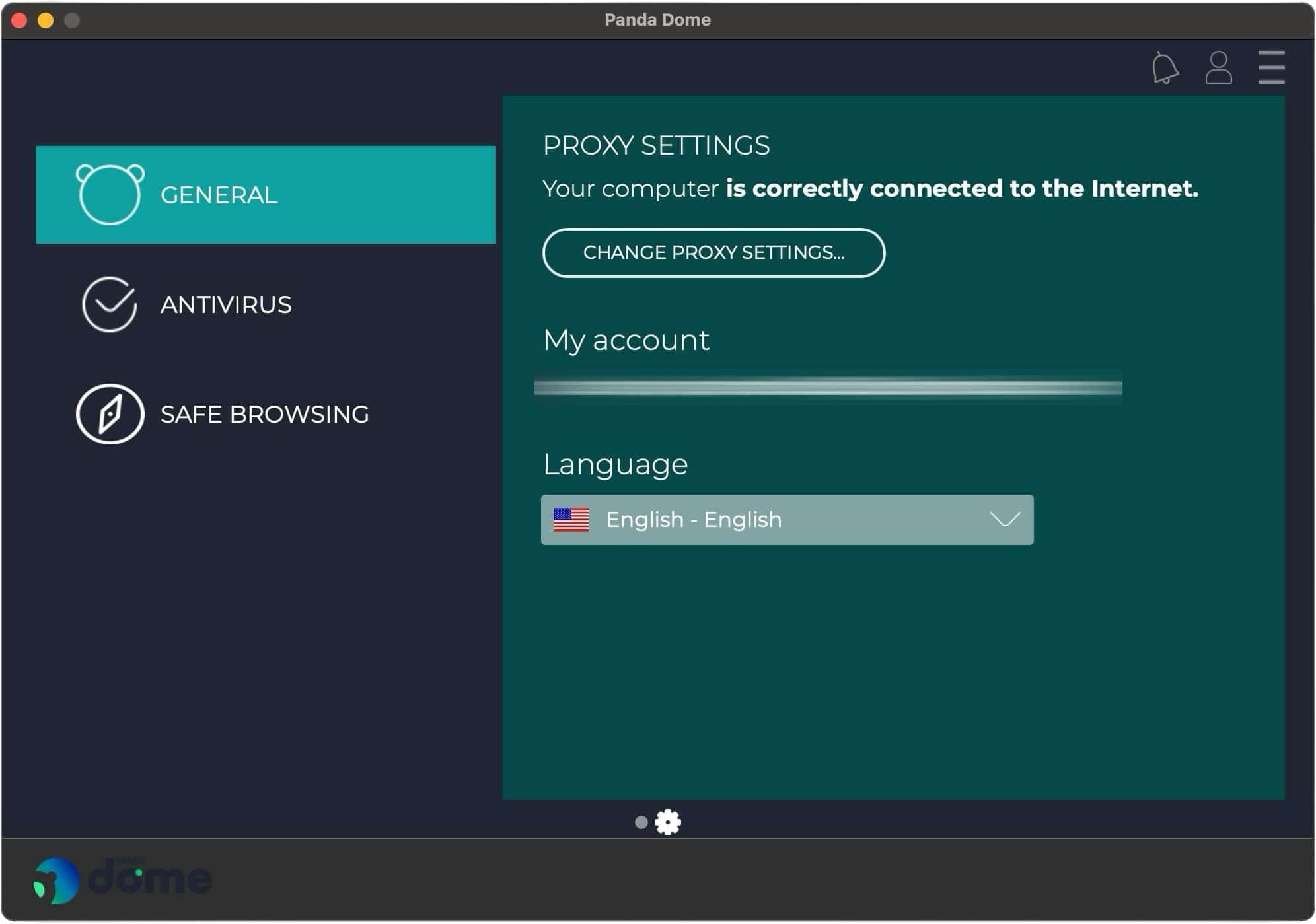Click the blurred My account entry
The image size is (1316, 924).
(828, 387)
